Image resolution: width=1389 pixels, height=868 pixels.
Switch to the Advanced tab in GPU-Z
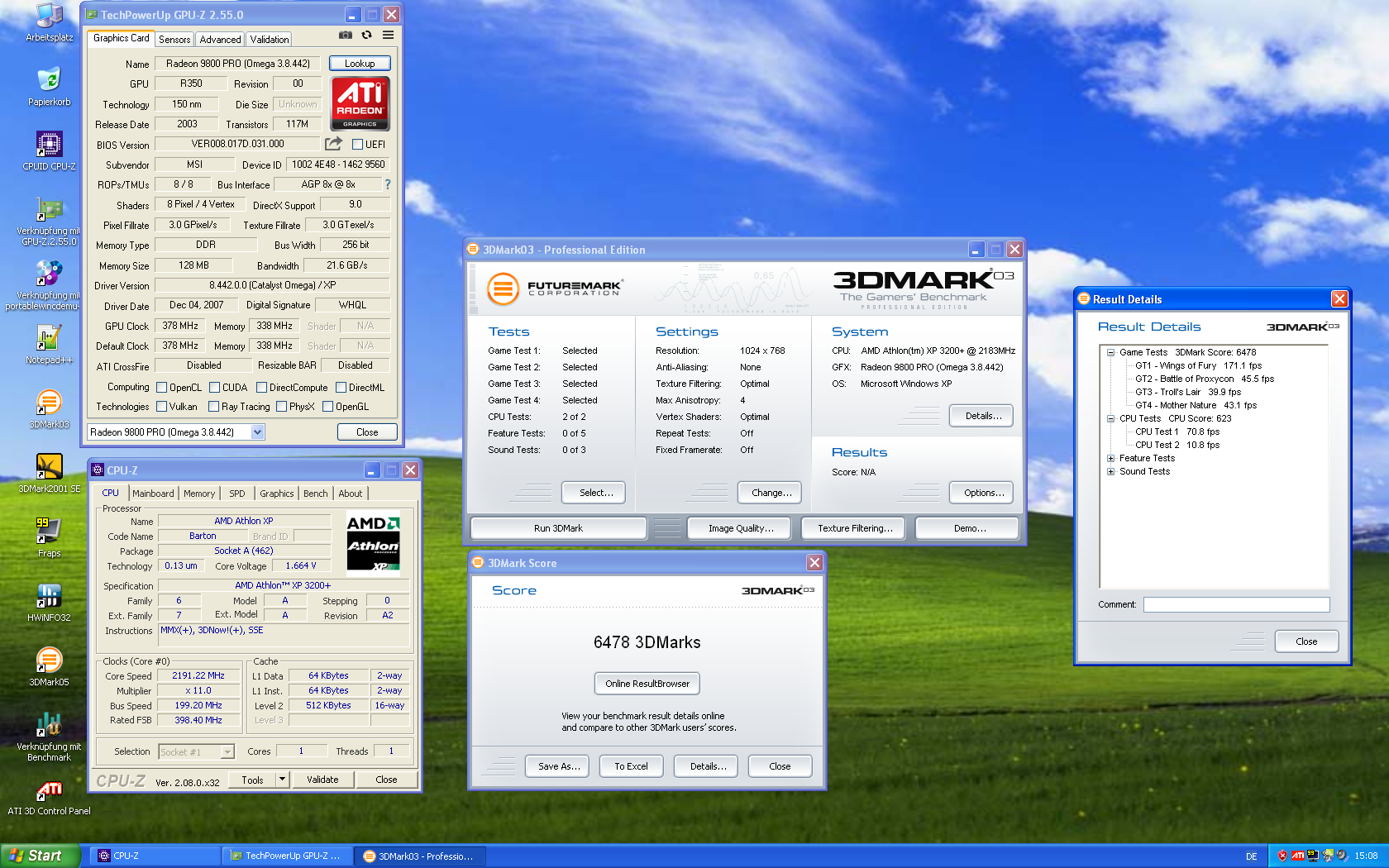(220, 39)
